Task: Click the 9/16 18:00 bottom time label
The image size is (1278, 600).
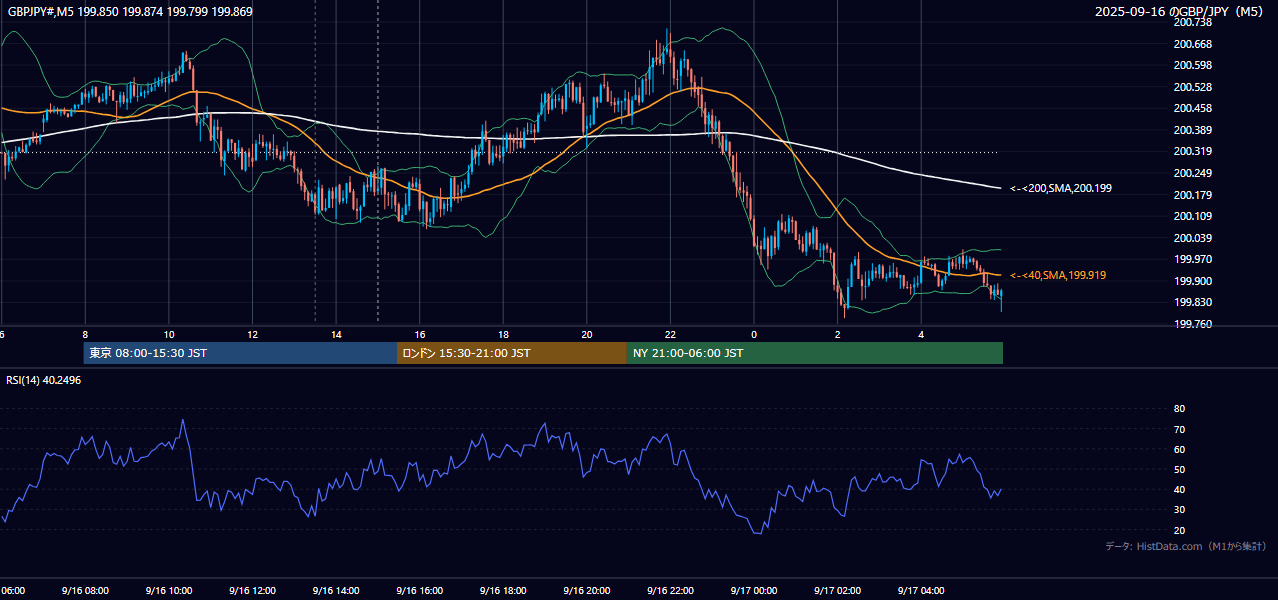Action: coord(503,591)
